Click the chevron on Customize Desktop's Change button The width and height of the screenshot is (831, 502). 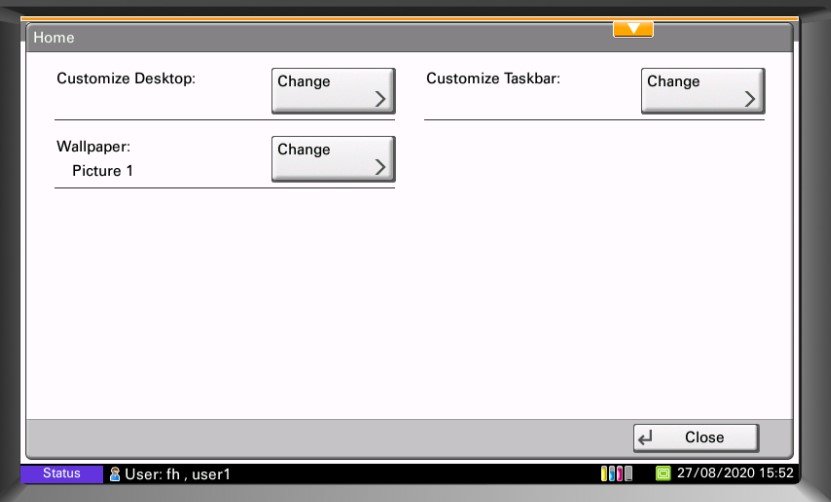[x=380, y=98]
